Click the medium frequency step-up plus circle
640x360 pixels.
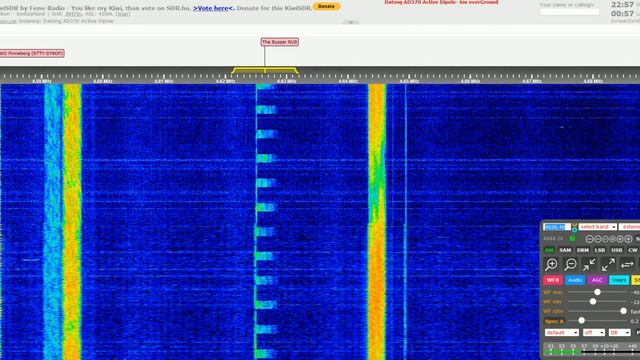coord(620,239)
